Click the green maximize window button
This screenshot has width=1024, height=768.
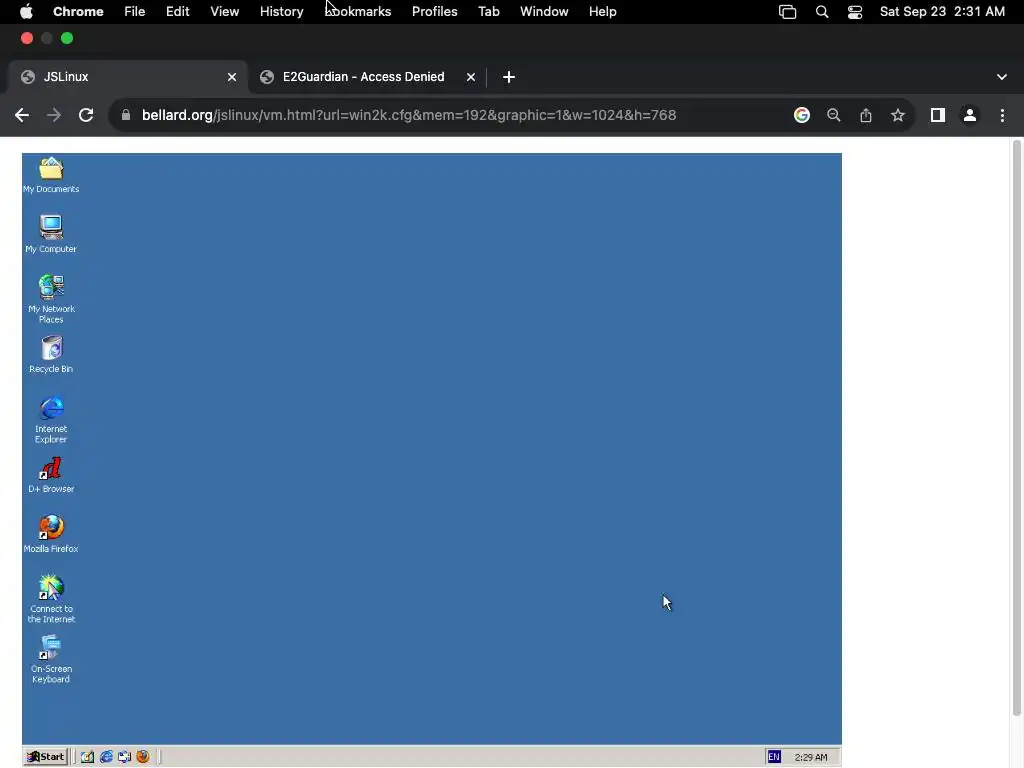point(67,39)
